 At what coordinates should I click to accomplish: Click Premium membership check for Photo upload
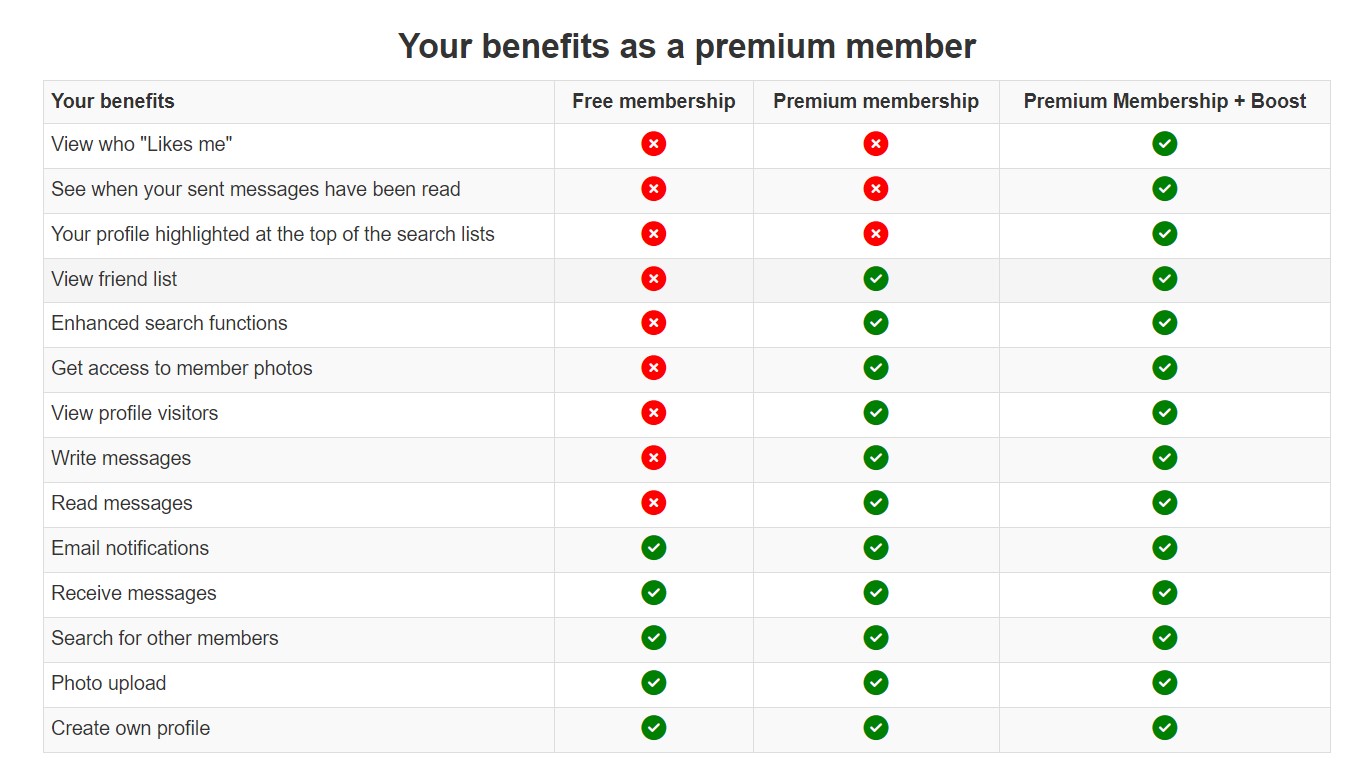(875, 683)
